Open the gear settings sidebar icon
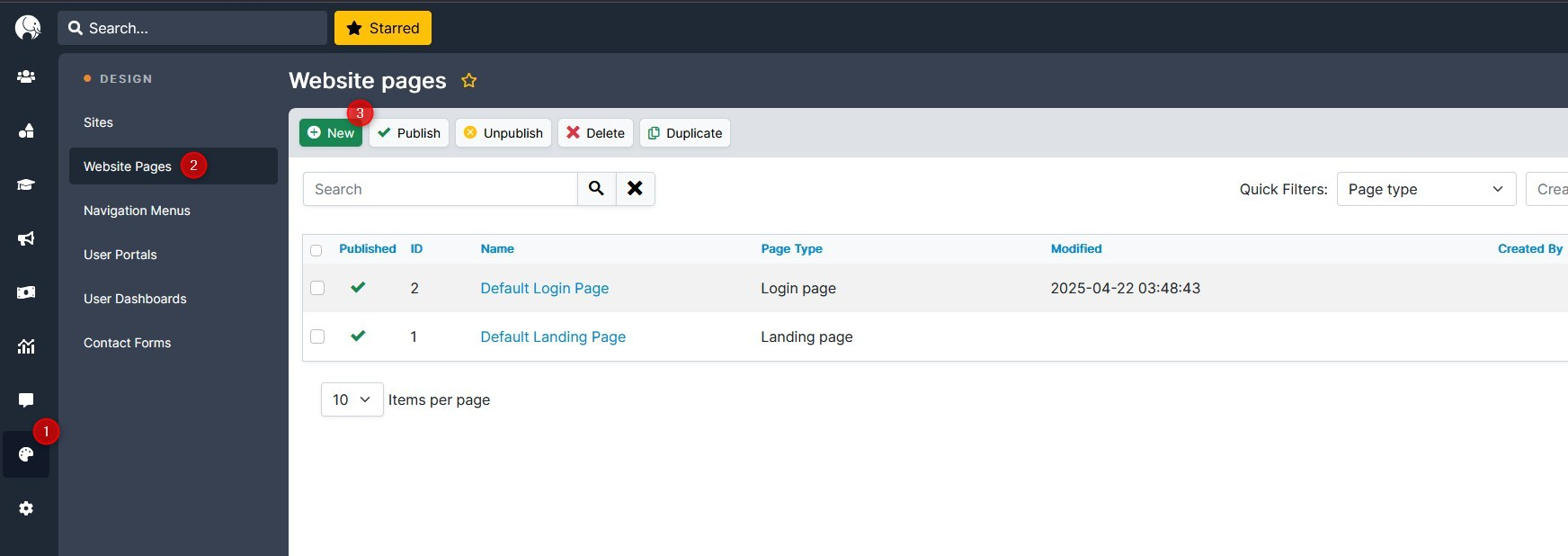This screenshot has width=1568, height=556. pyautogui.click(x=26, y=508)
